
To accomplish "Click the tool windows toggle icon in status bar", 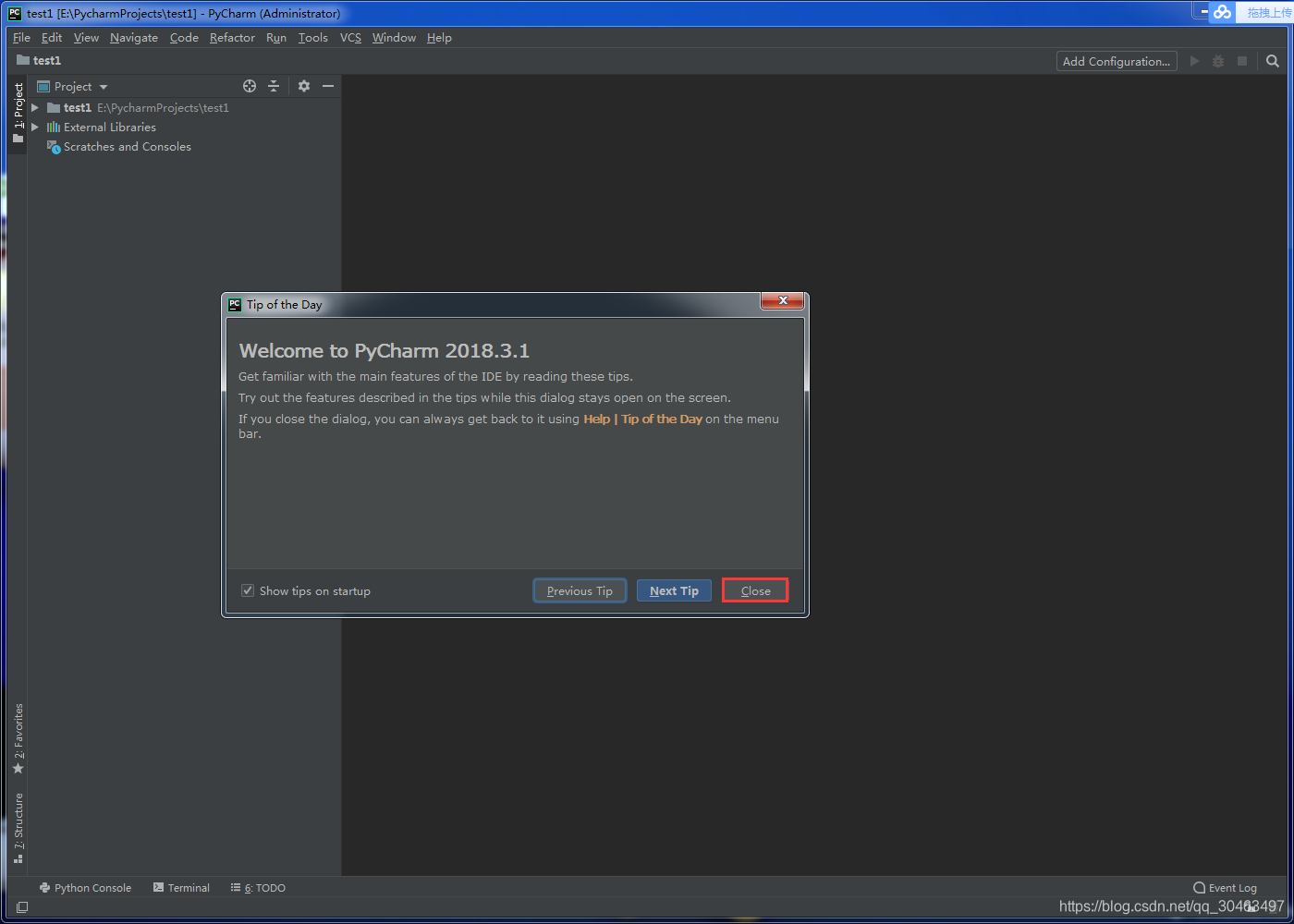I will tap(22, 907).
